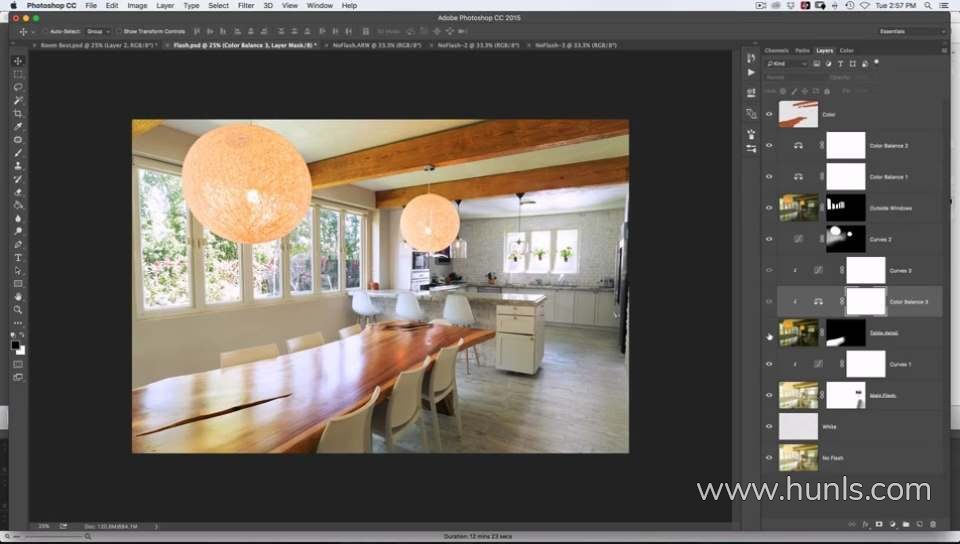Select the Dodge tool
Screen dimensions: 960x544
tap(18, 231)
